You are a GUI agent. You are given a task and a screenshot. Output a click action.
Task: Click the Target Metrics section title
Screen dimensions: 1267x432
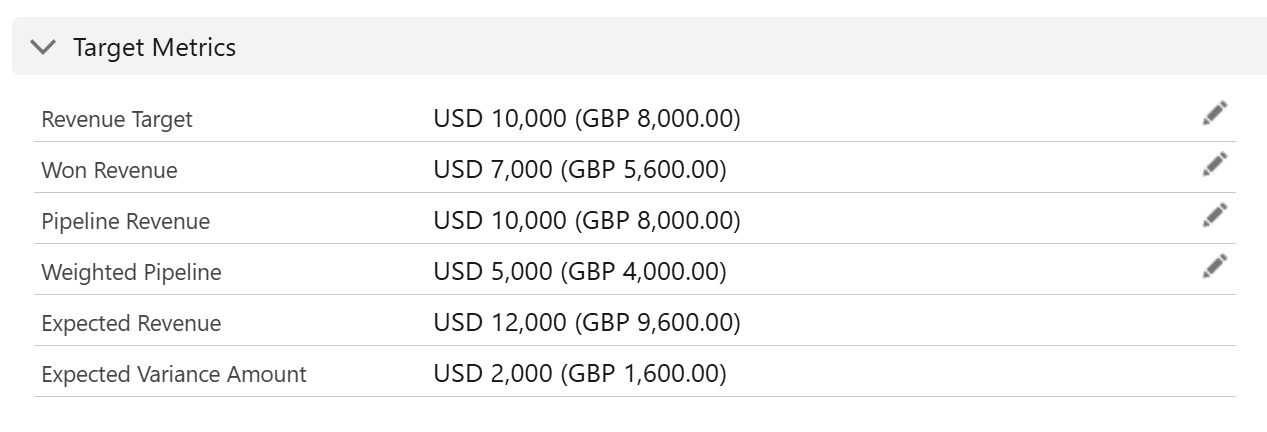click(x=154, y=47)
